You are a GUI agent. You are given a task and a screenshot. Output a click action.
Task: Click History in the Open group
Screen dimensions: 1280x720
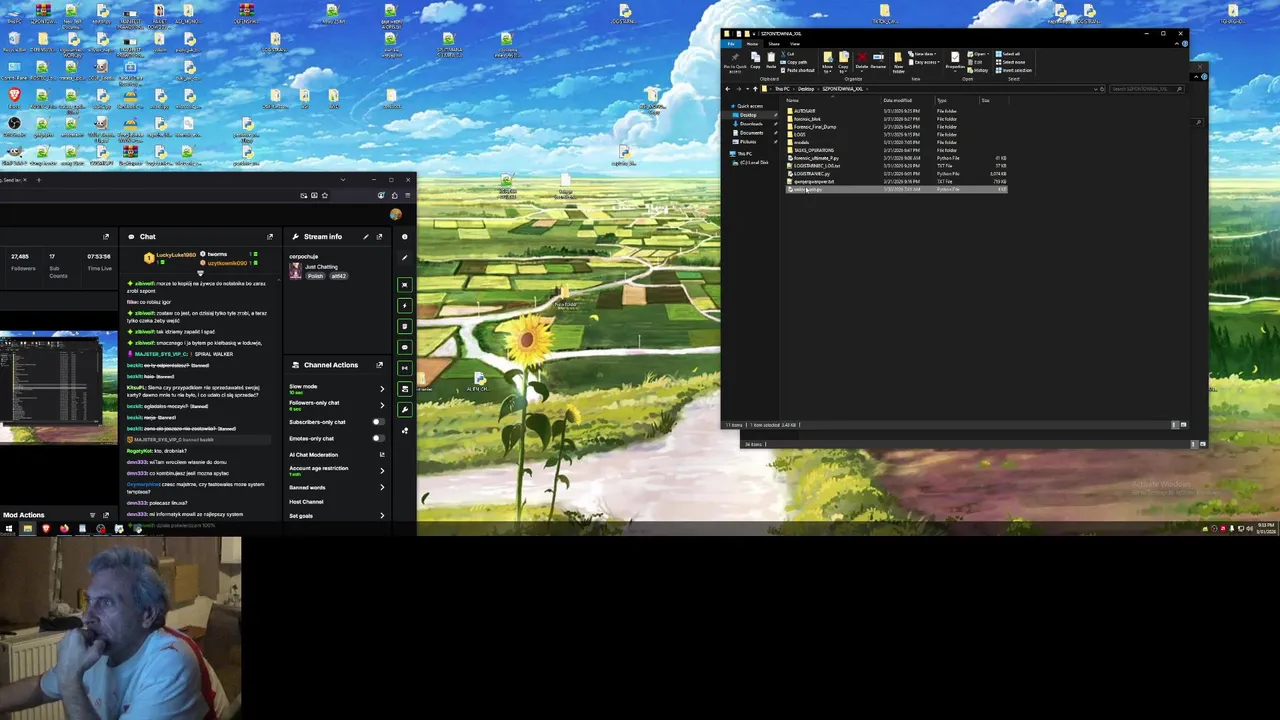[978, 70]
